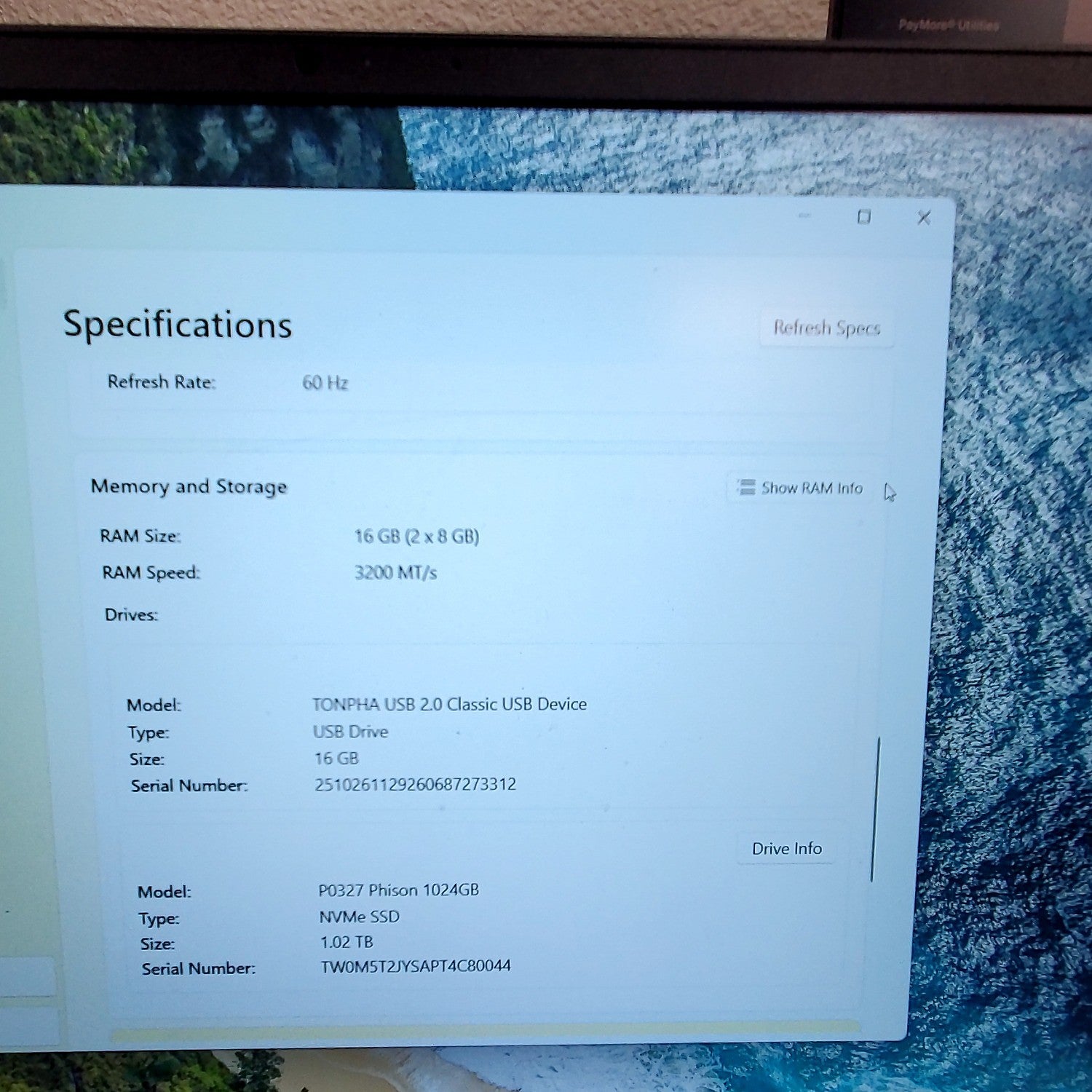
Task: Click the 1.02 TB drive size value
Action: coord(347,942)
